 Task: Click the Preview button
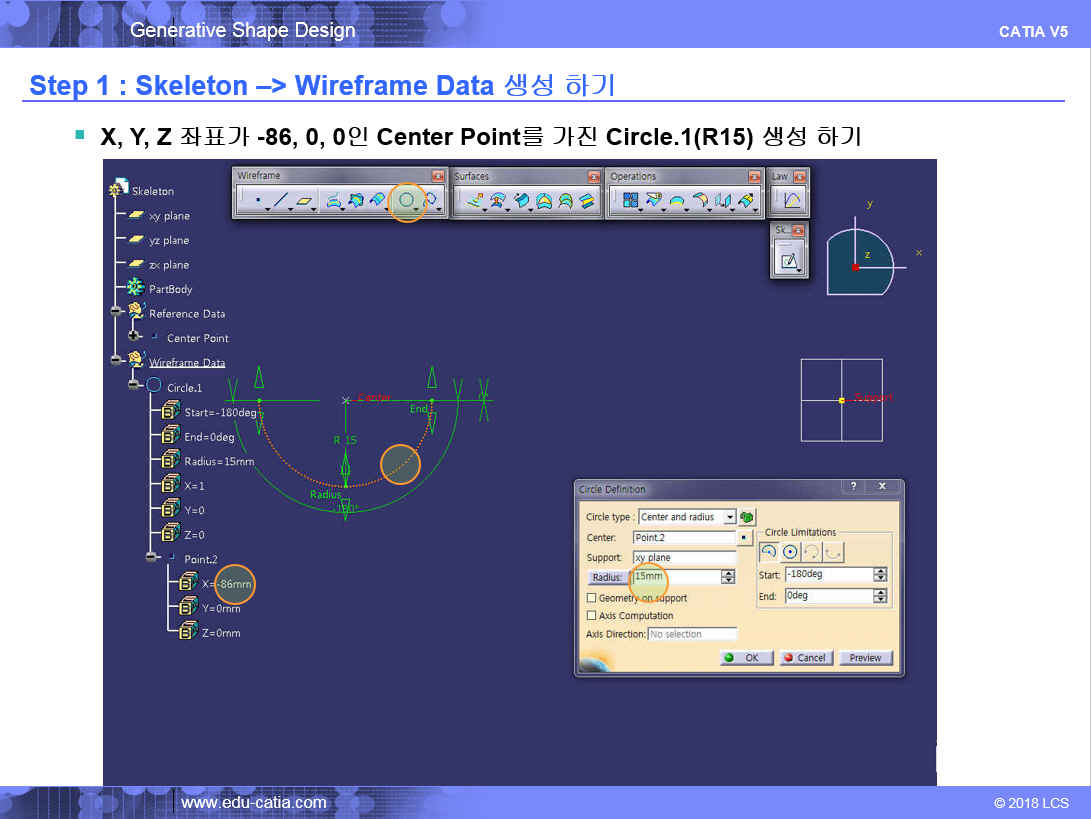(865, 658)
